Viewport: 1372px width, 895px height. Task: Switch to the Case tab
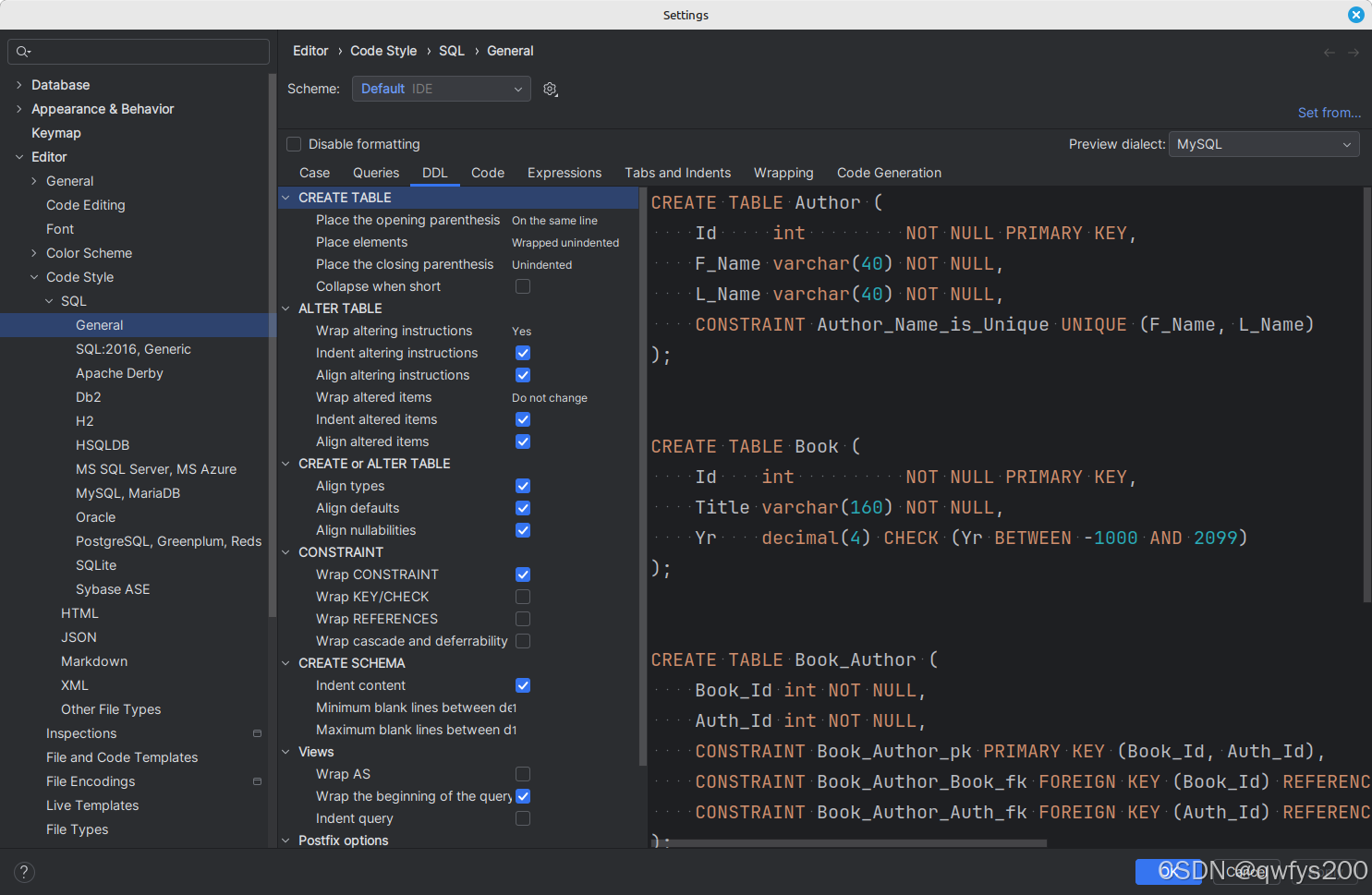[314, 173]
